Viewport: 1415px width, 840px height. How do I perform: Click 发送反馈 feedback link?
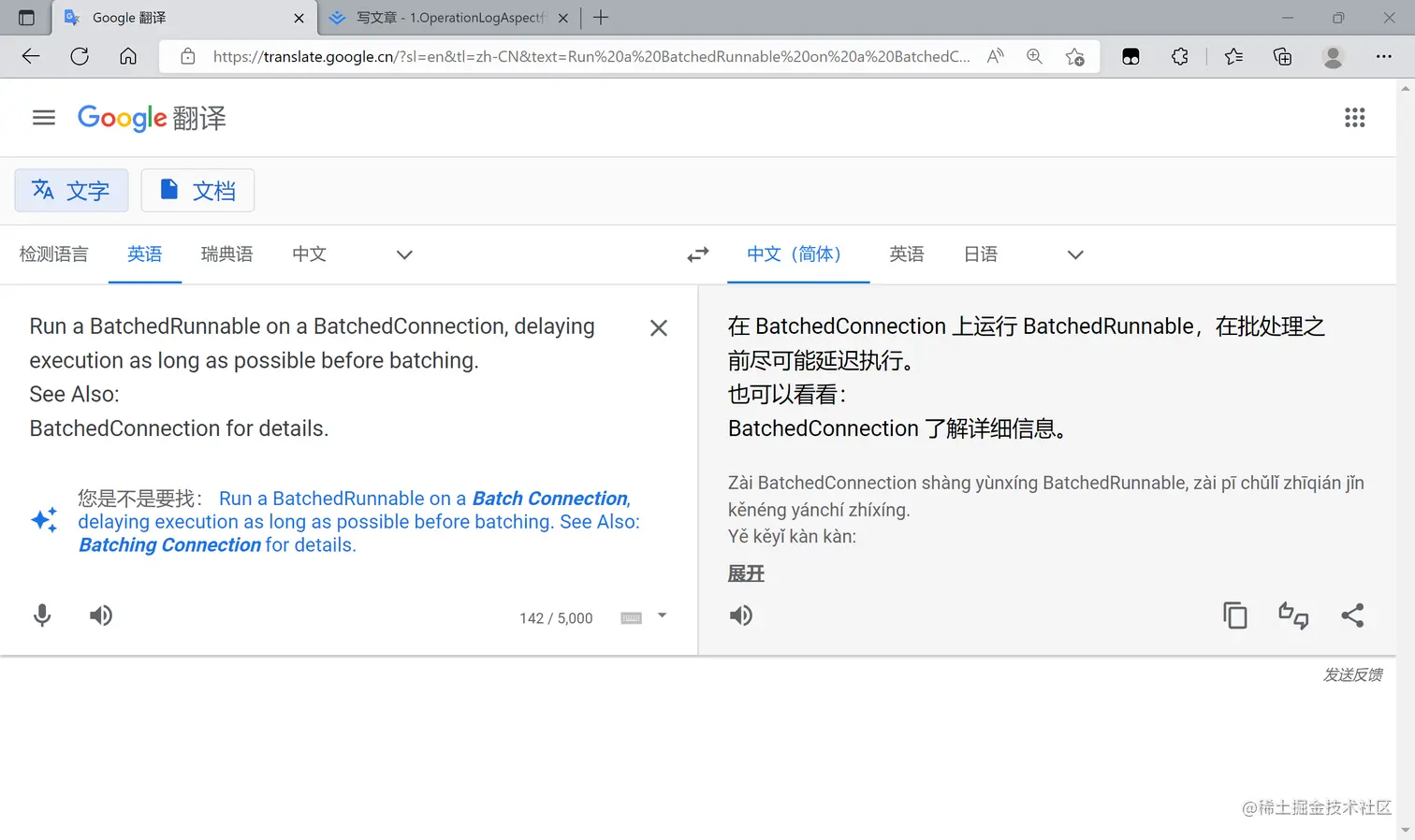(x=1352, y=674)
